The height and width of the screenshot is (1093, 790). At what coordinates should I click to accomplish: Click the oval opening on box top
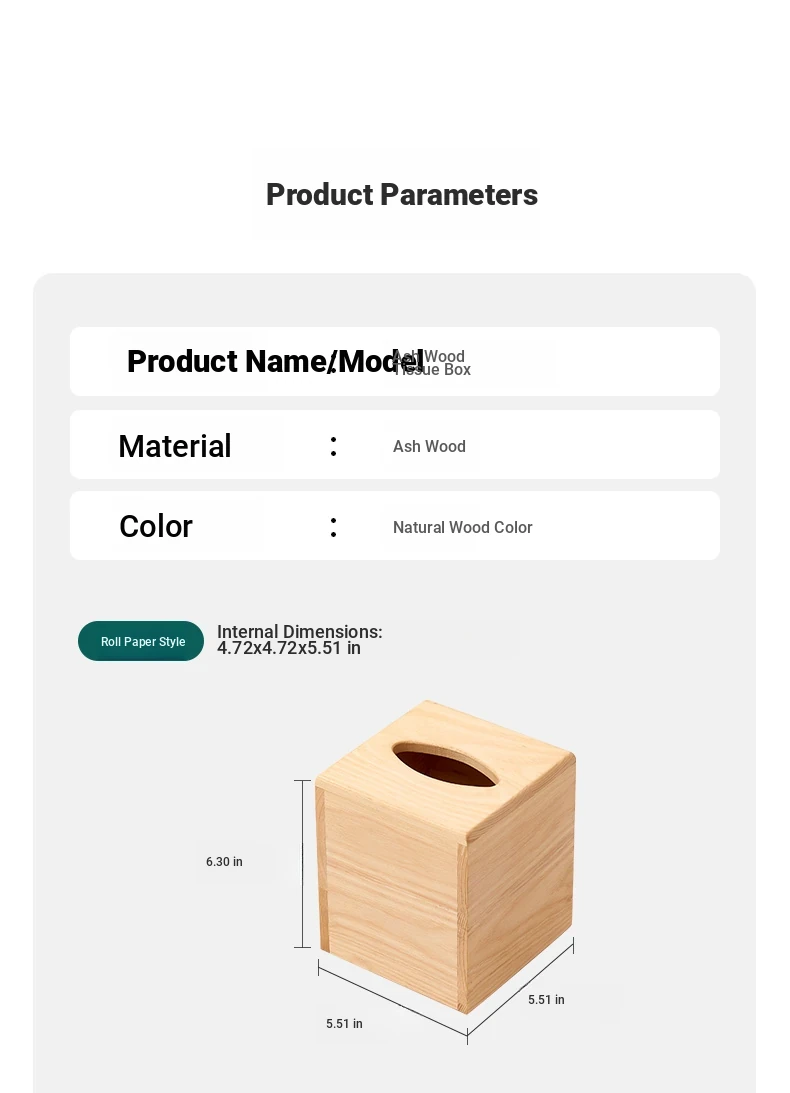click(445, 765)
